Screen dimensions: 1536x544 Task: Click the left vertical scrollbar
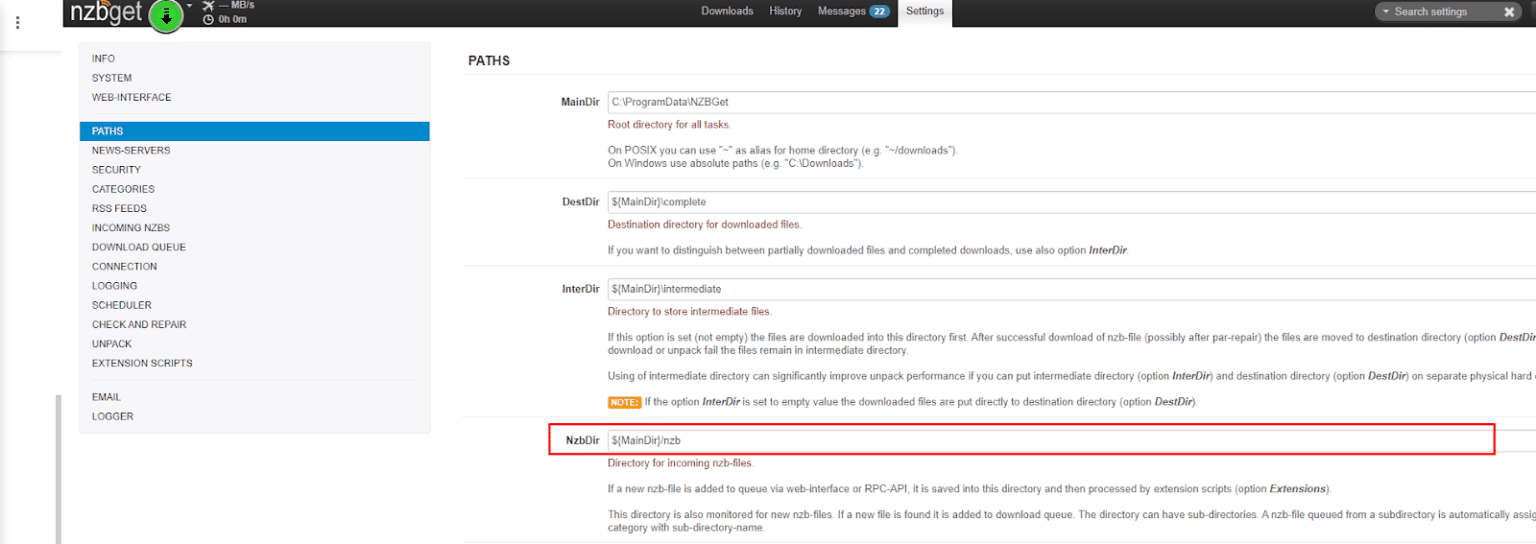pyautogui.click(x=58, y=468)
